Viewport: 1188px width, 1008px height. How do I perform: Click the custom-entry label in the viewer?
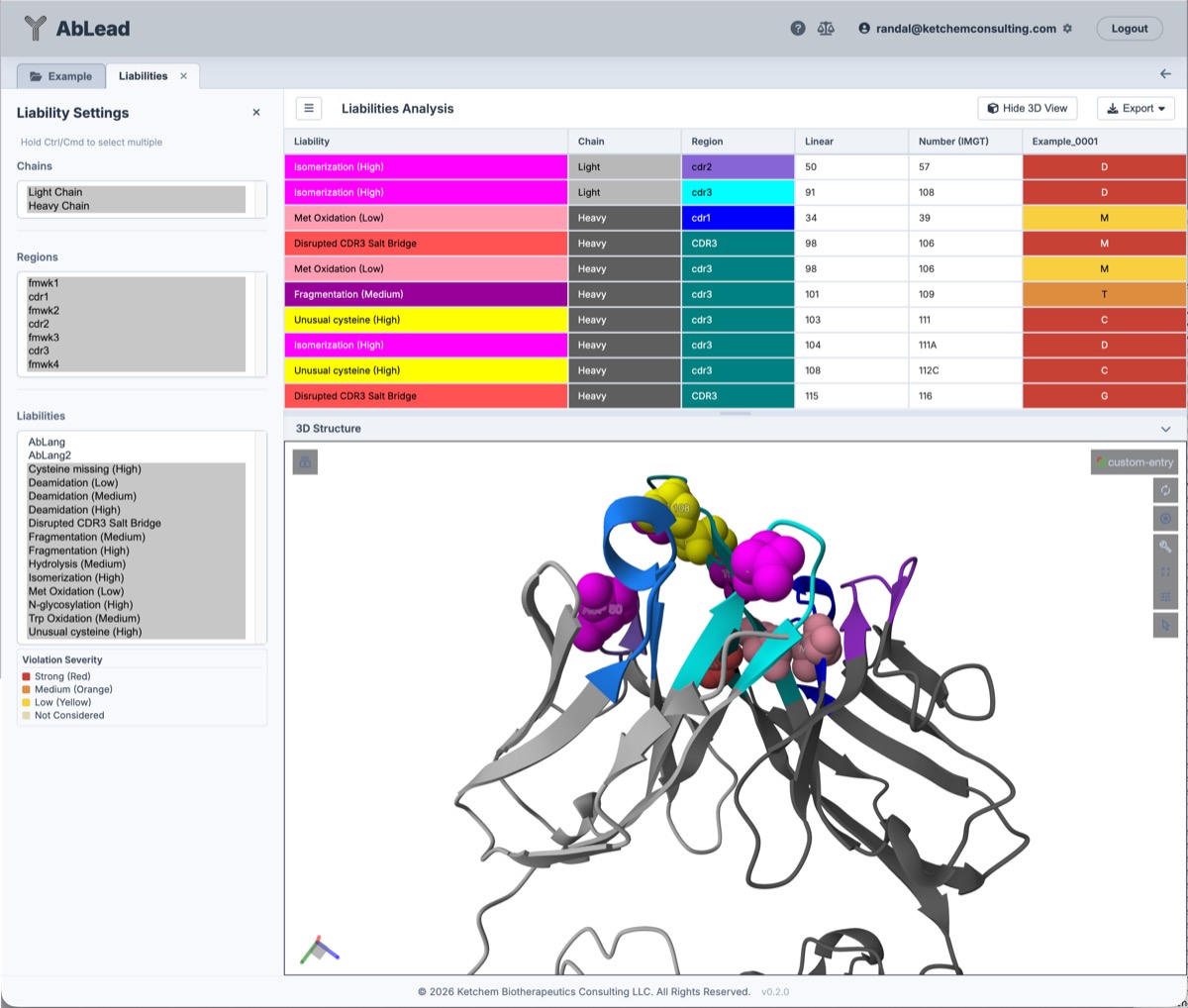click(1135, 461)
